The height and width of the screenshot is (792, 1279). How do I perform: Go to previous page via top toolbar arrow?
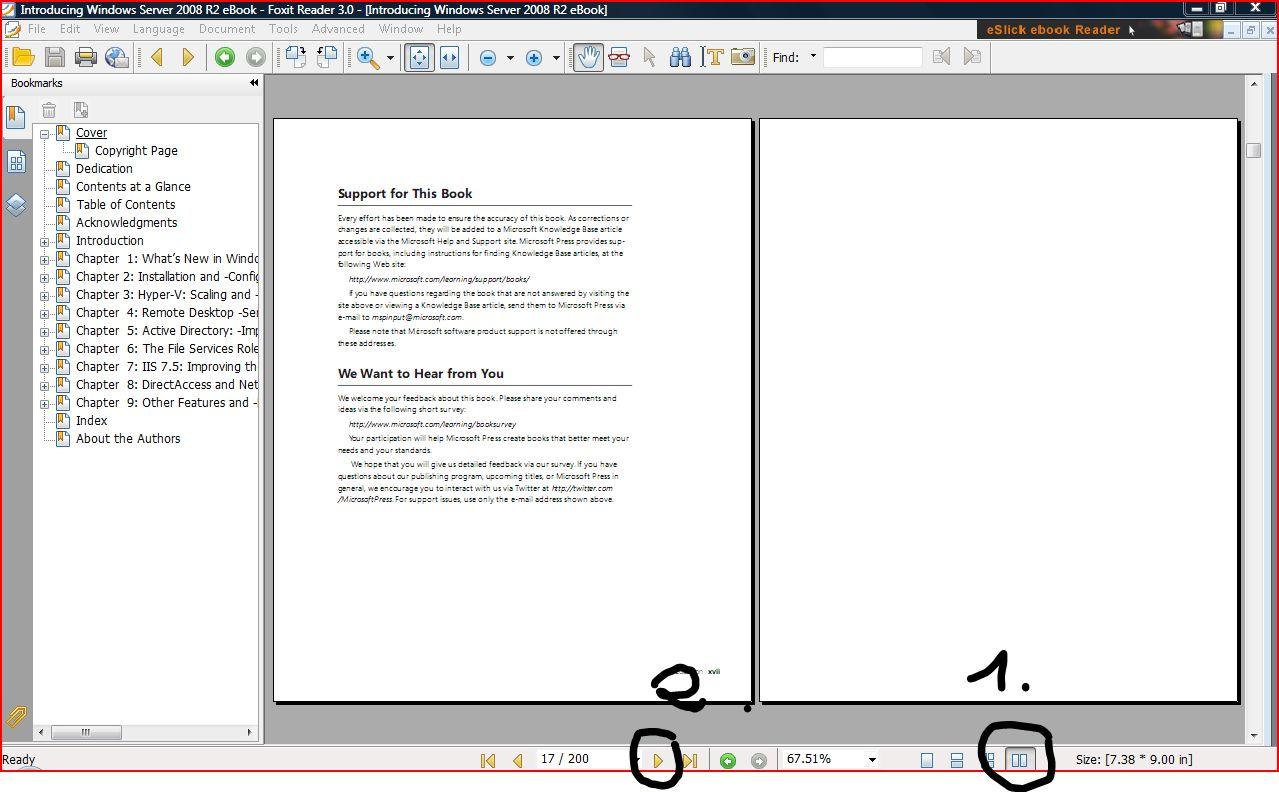(x=157, y=57)
